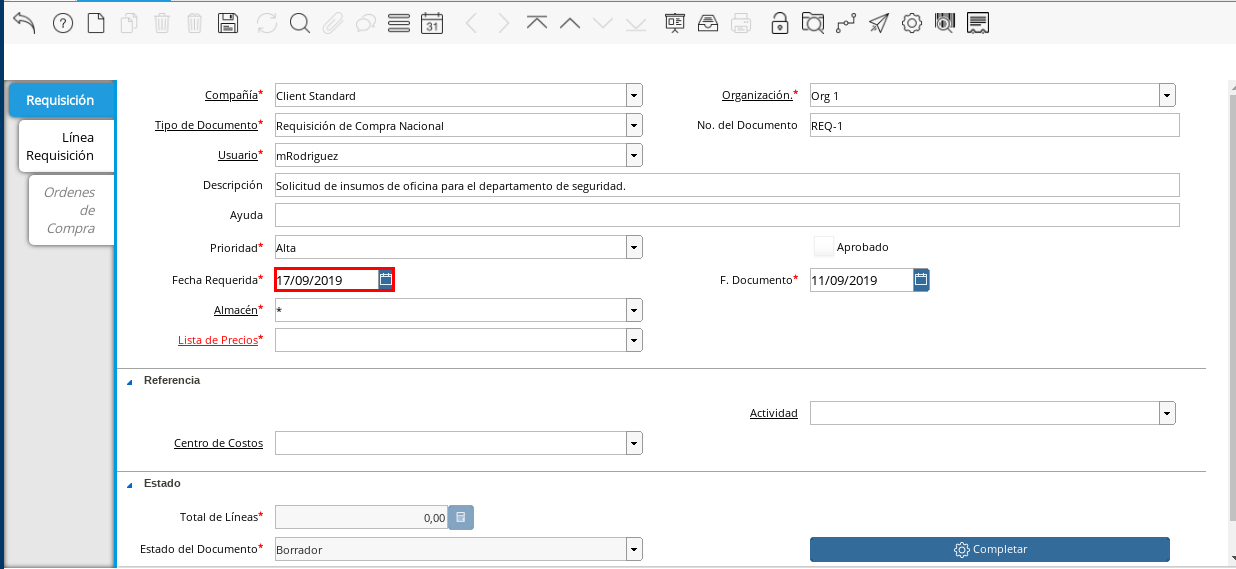Open calendar picker for F. Documento
Screen dimensions: 1236x569
tap(921, 280)
